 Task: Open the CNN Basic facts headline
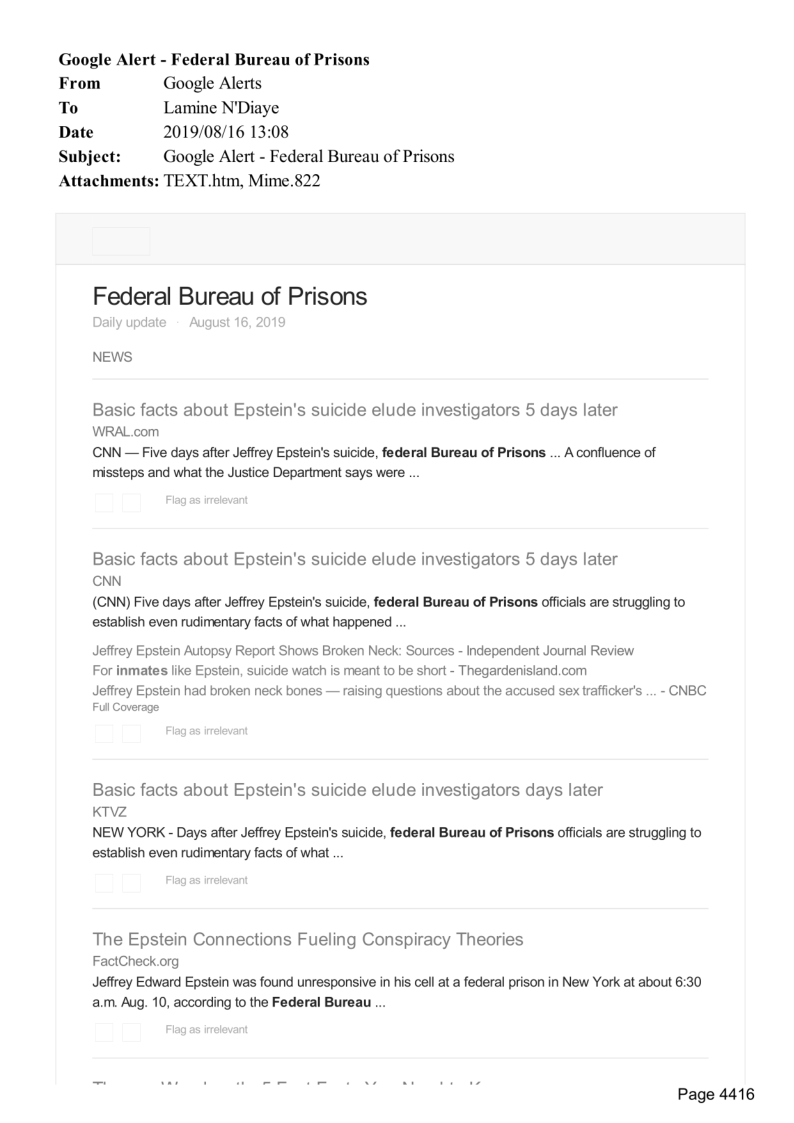click(x=354, y=559)
